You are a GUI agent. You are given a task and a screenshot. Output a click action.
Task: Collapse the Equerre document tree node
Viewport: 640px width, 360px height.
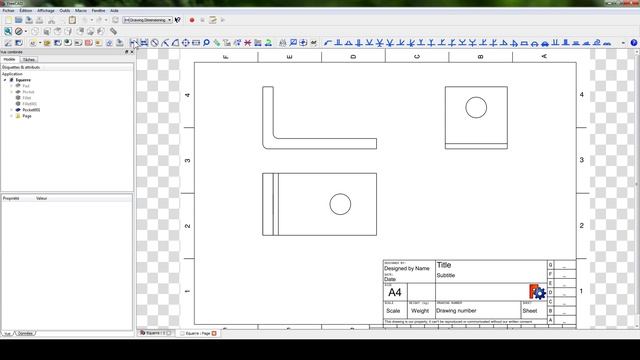5,80
